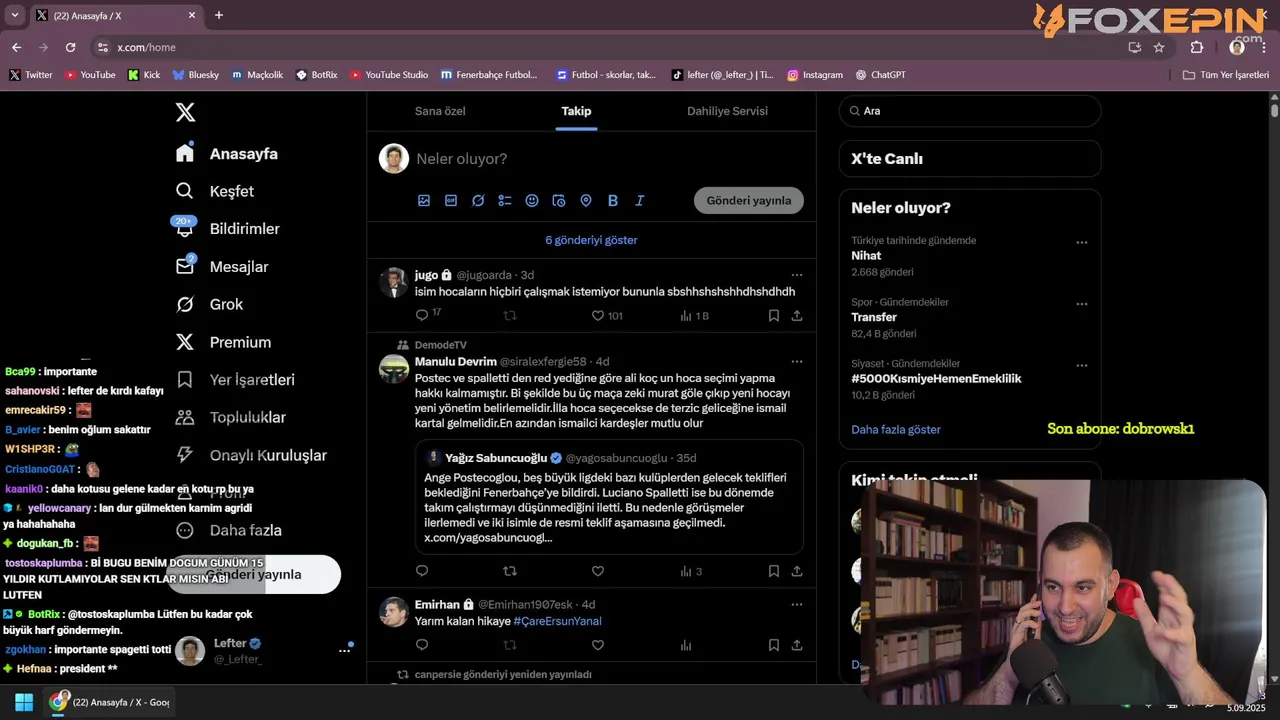The height and width of the screenshot is (720, 1280).
Task: Open more options on jugo's post
Action: 797,275
